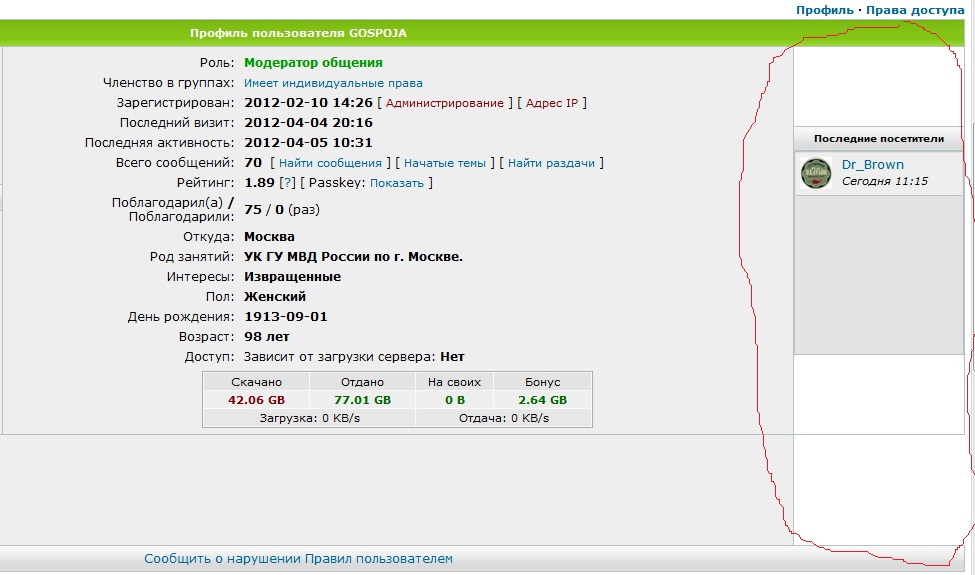Switch to the Профиль tab
The width and height of the screenshot is (975, 575).
824,9
